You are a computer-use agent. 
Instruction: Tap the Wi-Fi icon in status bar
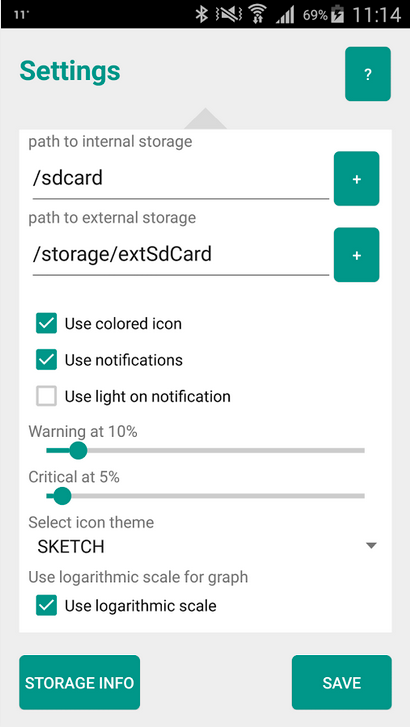pos(255,15)
